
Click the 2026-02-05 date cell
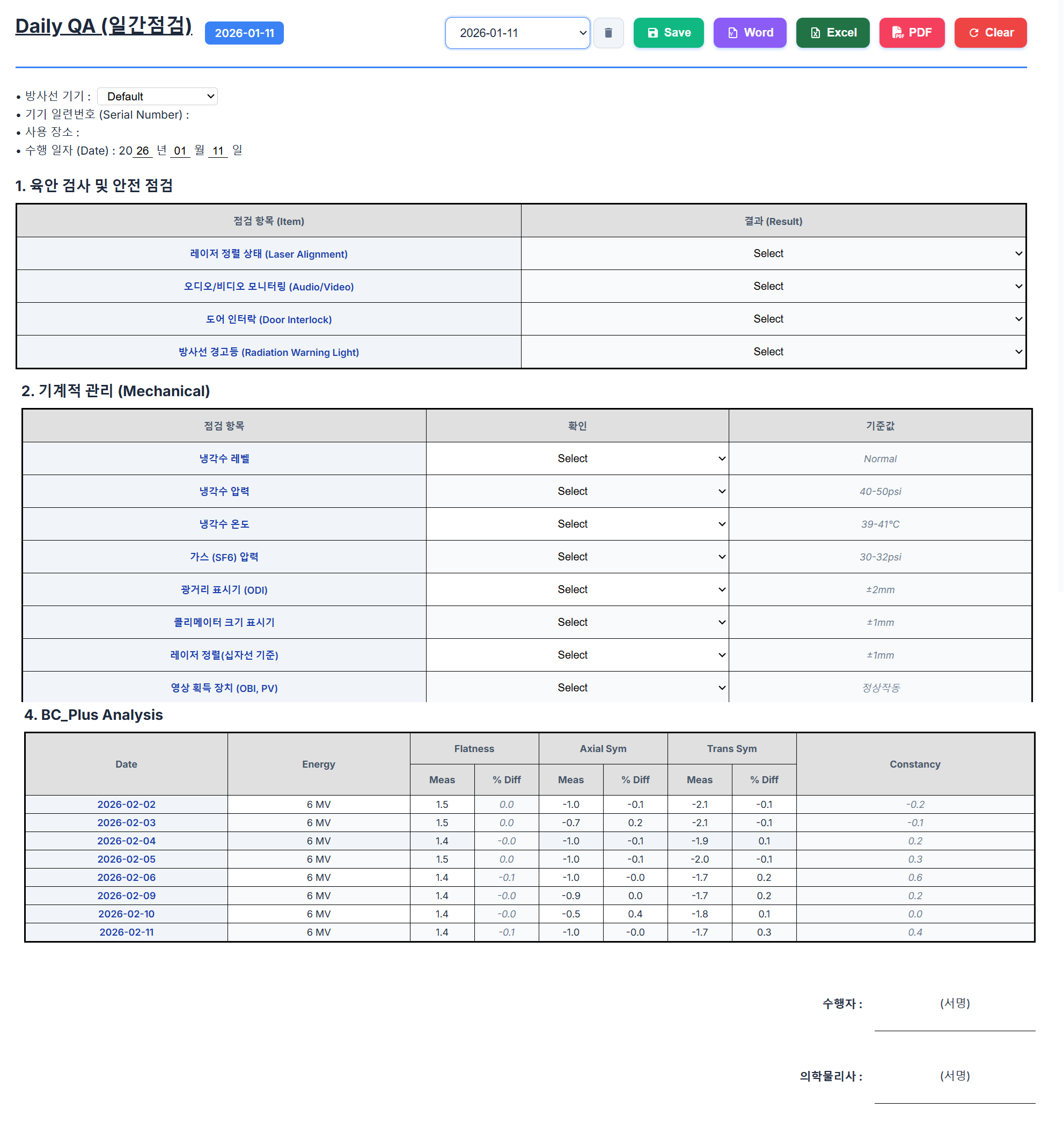[127, 859]
